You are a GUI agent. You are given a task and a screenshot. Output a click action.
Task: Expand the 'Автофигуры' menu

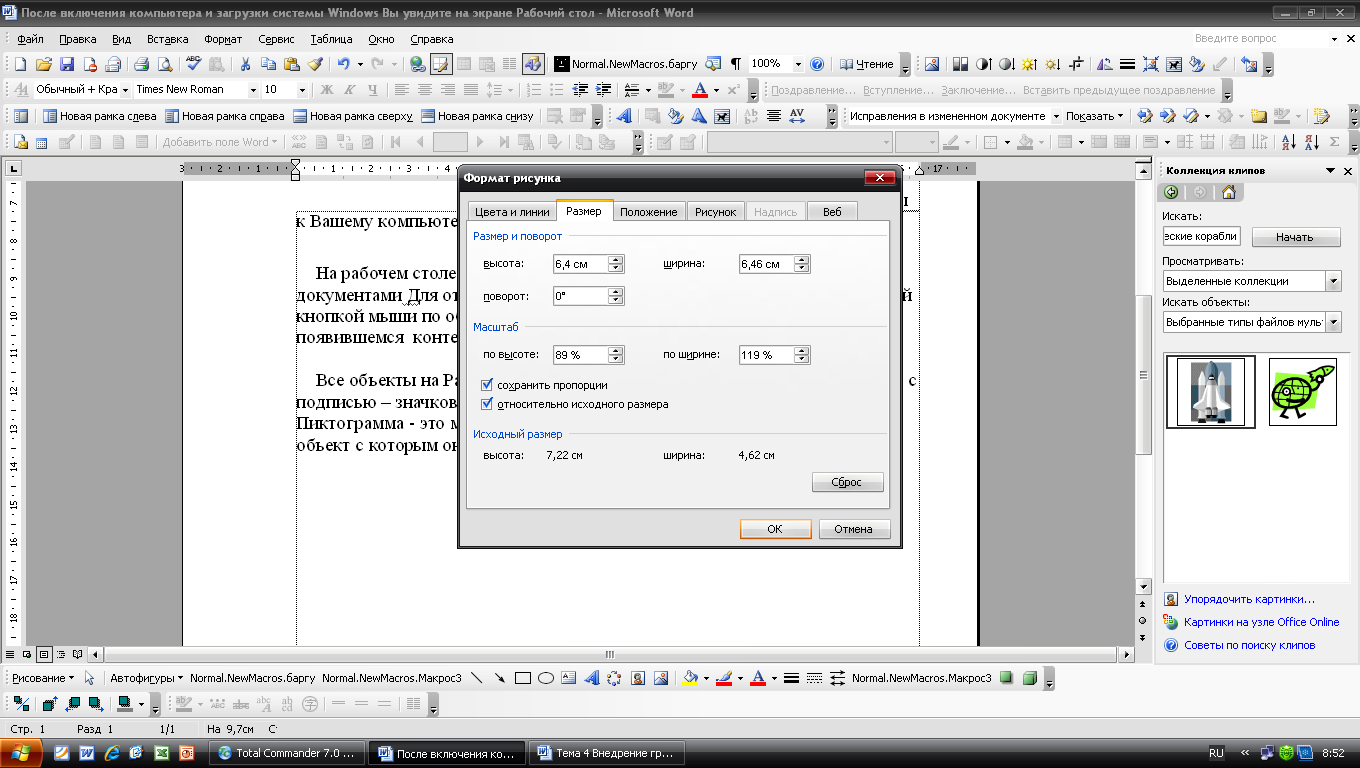coord(147,678)
